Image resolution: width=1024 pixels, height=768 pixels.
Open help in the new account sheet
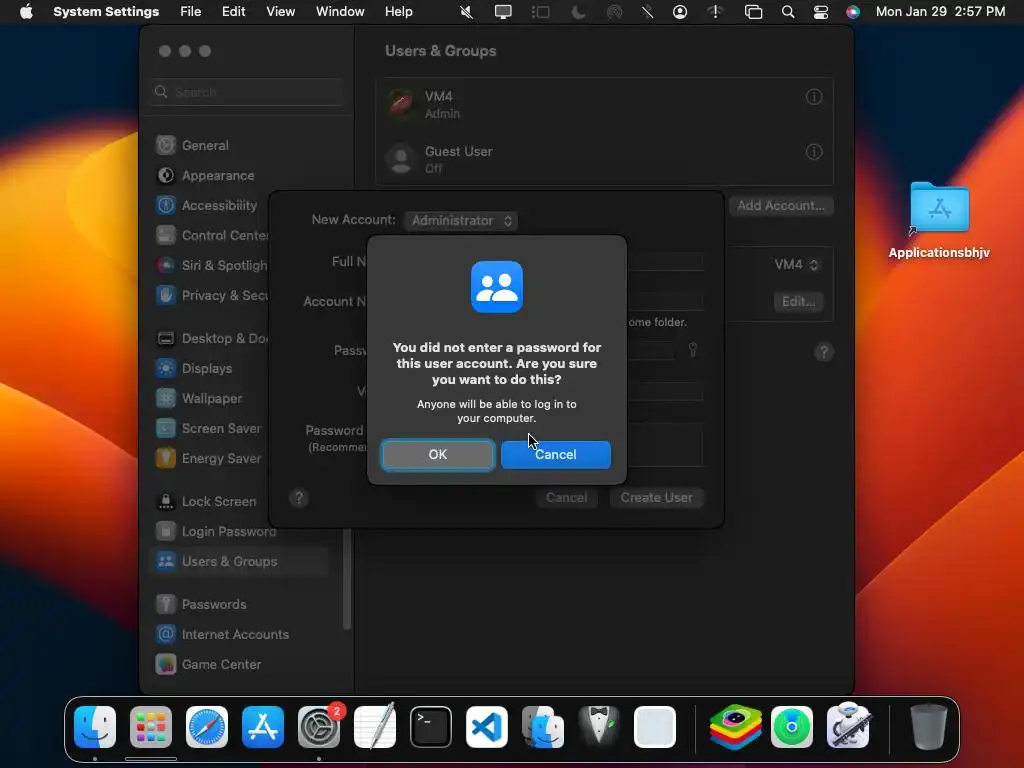[x=299, y=498]
